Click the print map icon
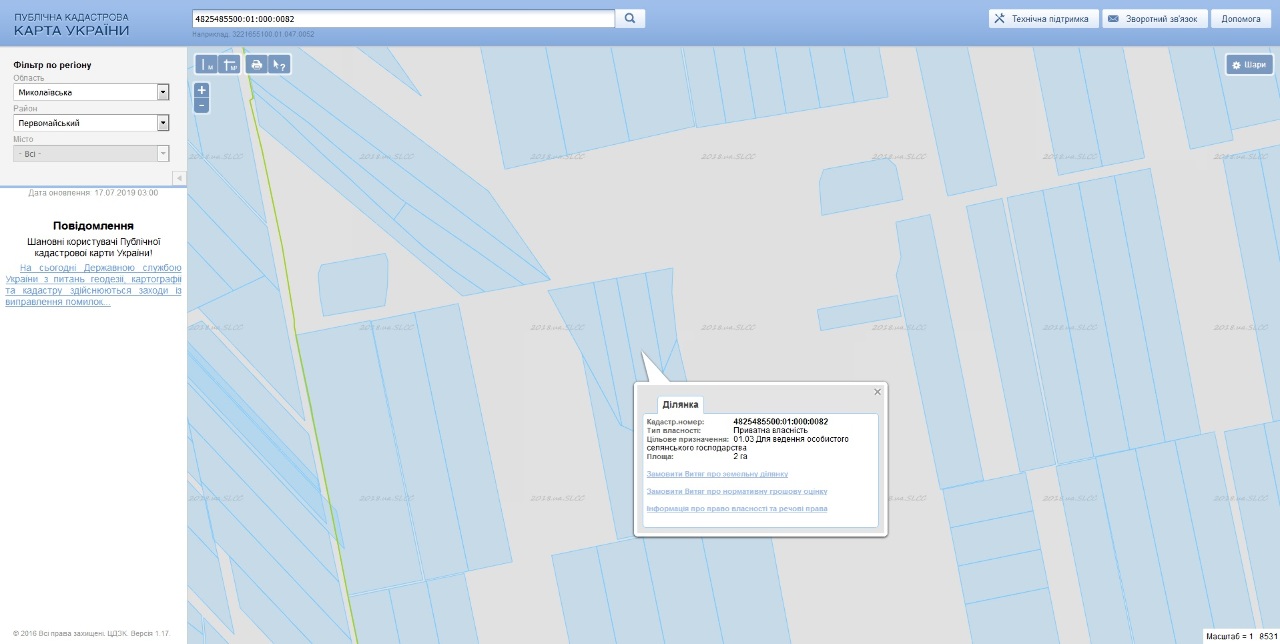The width and height of the screenshot is (1280, 644). (x=256, y=65)
